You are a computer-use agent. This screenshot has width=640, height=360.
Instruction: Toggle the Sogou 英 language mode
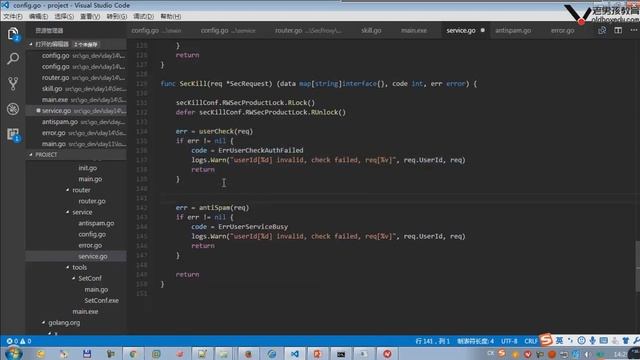coord(559,340)
